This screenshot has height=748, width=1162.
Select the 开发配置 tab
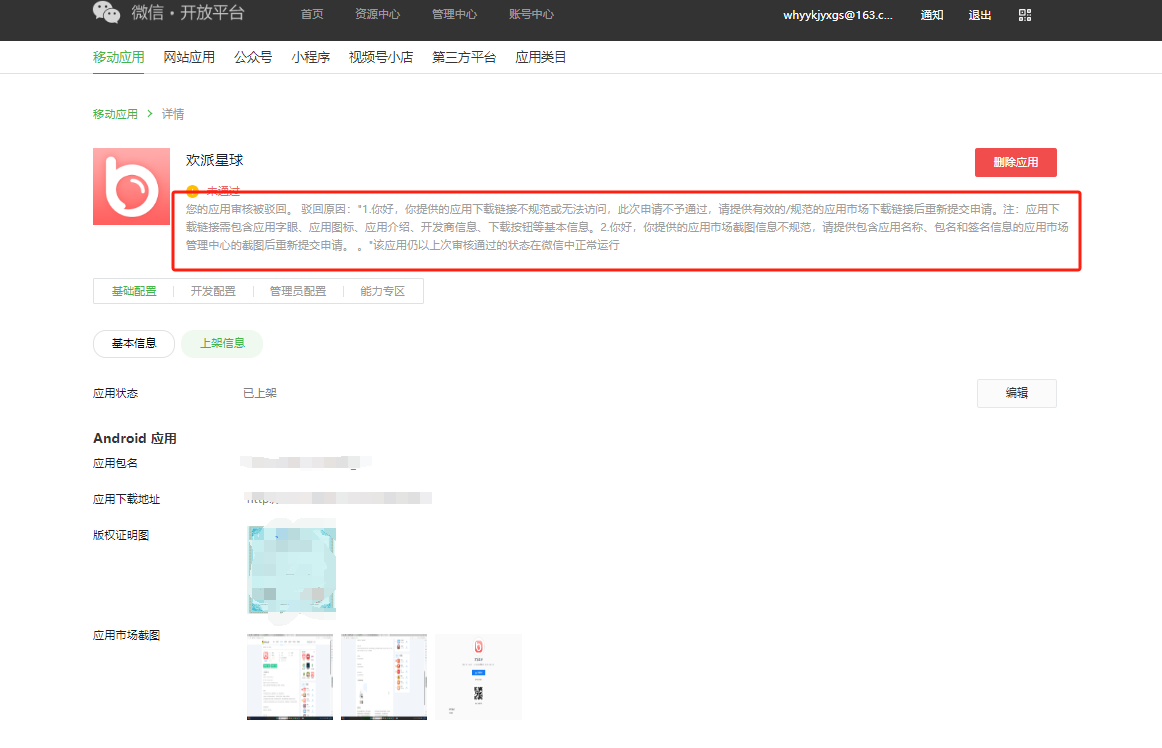point(213,291)
